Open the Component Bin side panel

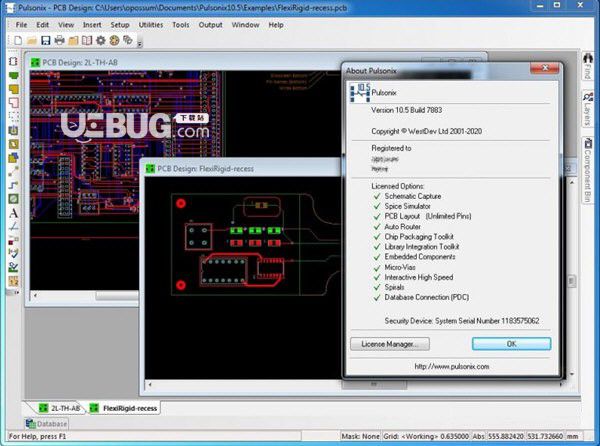pyautogui.click(x=588, y=171)
